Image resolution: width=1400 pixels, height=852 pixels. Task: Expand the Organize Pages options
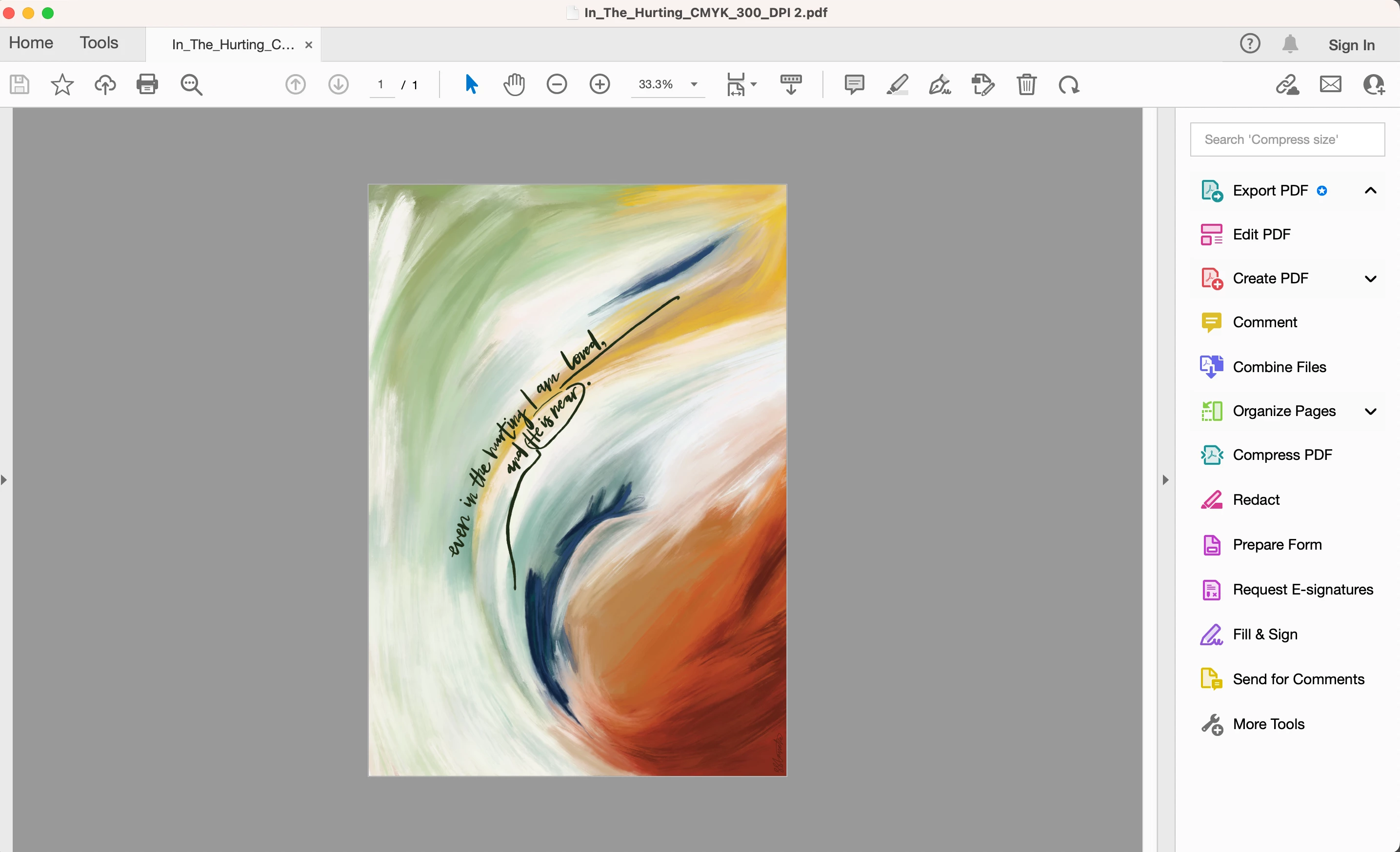click(1370, 411)
